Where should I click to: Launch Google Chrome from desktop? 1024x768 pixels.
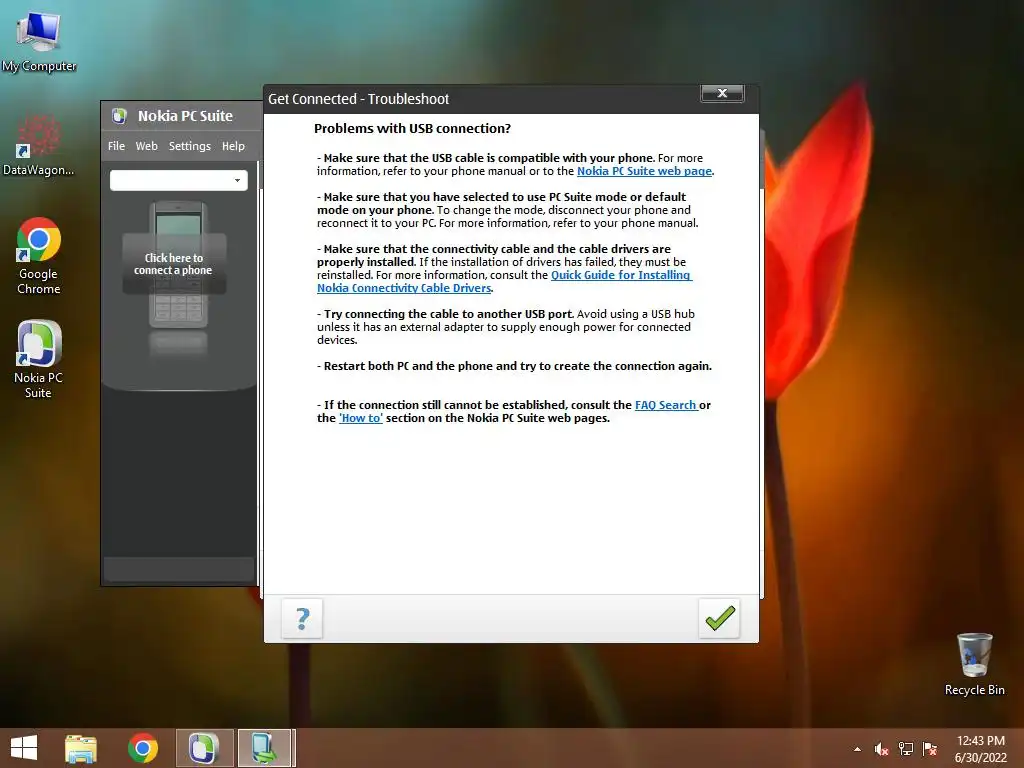coord(39,255)
